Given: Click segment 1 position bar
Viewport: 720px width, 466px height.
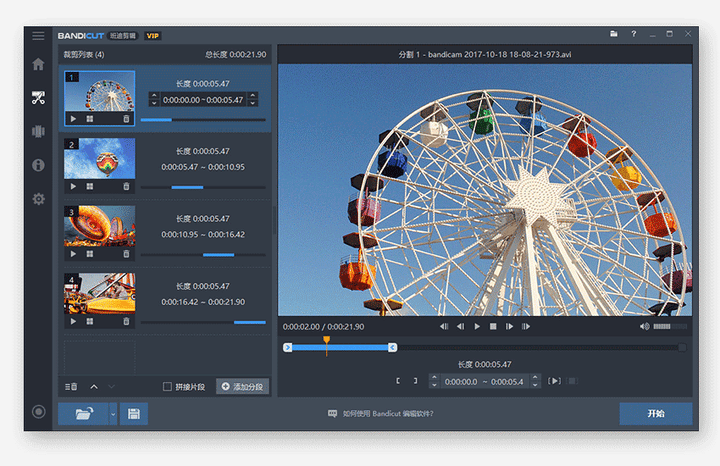Looking at the screenshot, I should 203,120.
